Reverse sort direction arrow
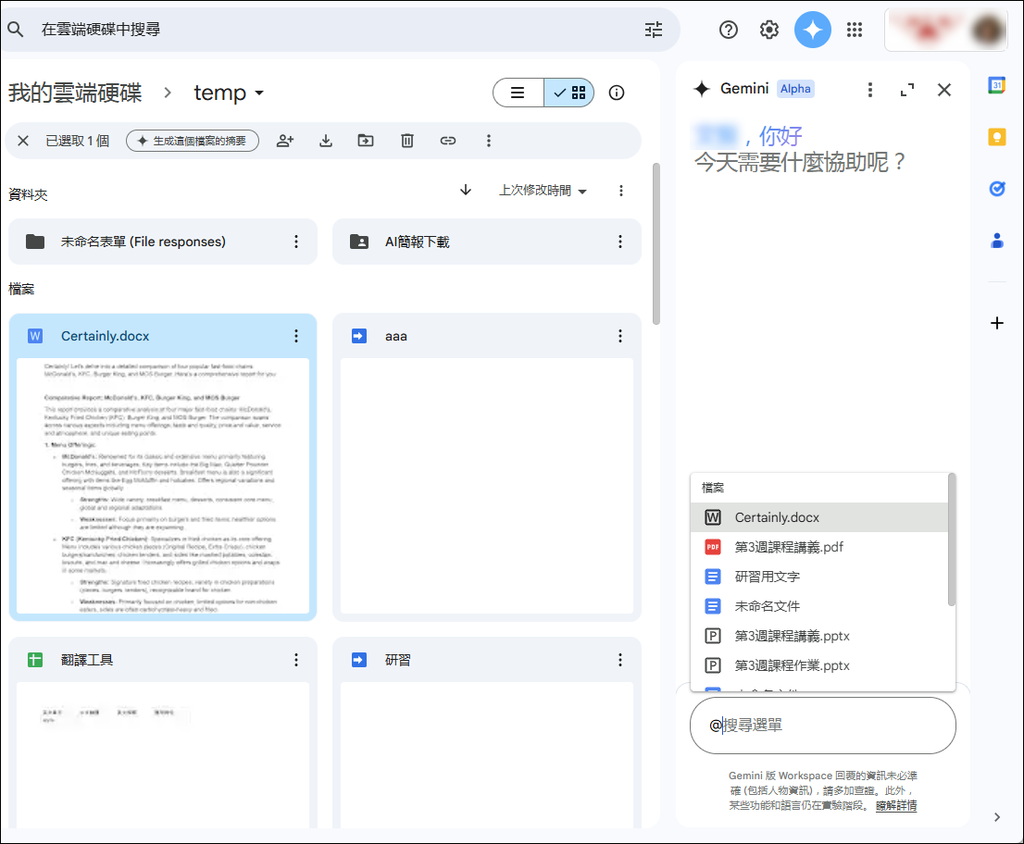Image resolution: width=1024 pixels, height=844 pixels. tap(466, 190)
